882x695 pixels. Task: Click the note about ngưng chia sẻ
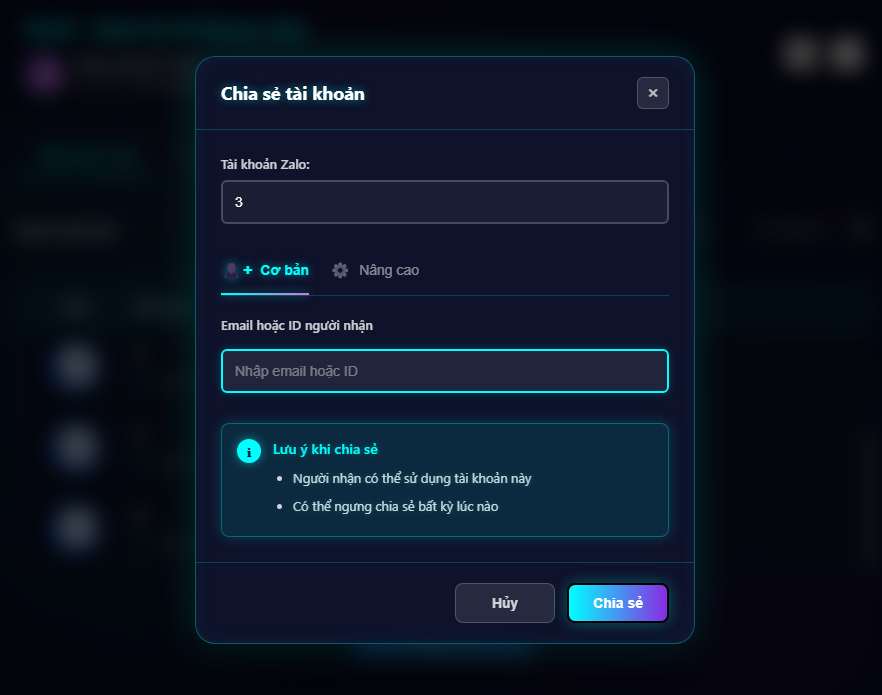coord(395,507)
